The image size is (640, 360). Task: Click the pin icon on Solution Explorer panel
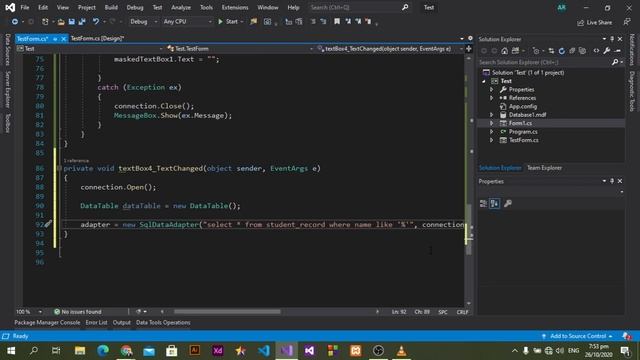(612, 39)
